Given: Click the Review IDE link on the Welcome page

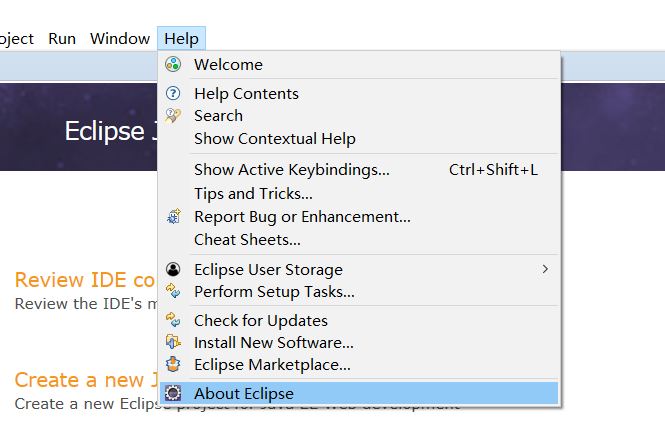Looking at the screenshot, I should 85,280.
